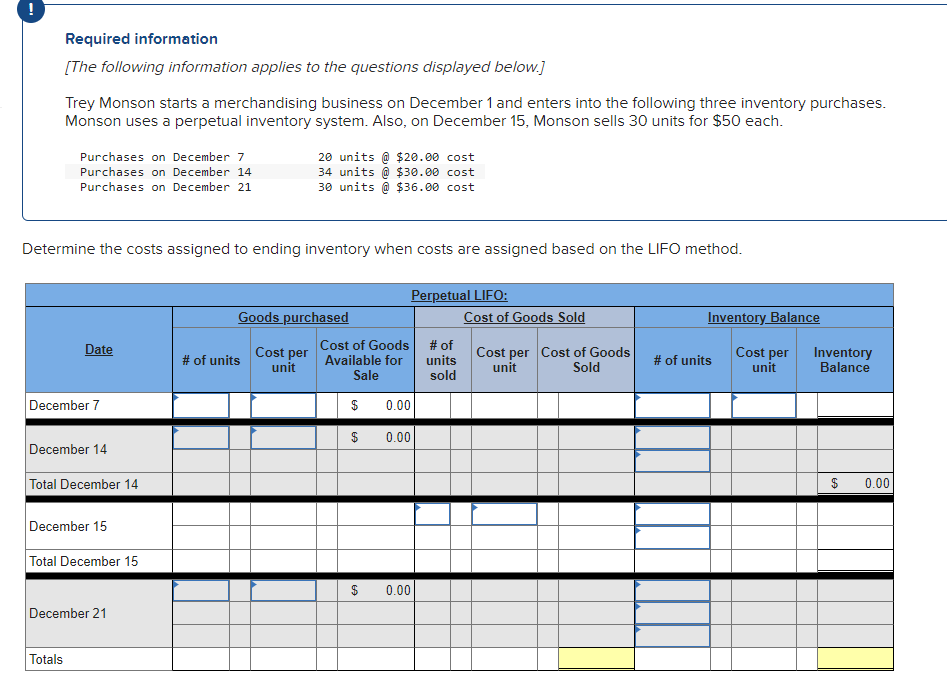Click the December 14 row label
The image size is (947, 685).
(x=68, y=449)
